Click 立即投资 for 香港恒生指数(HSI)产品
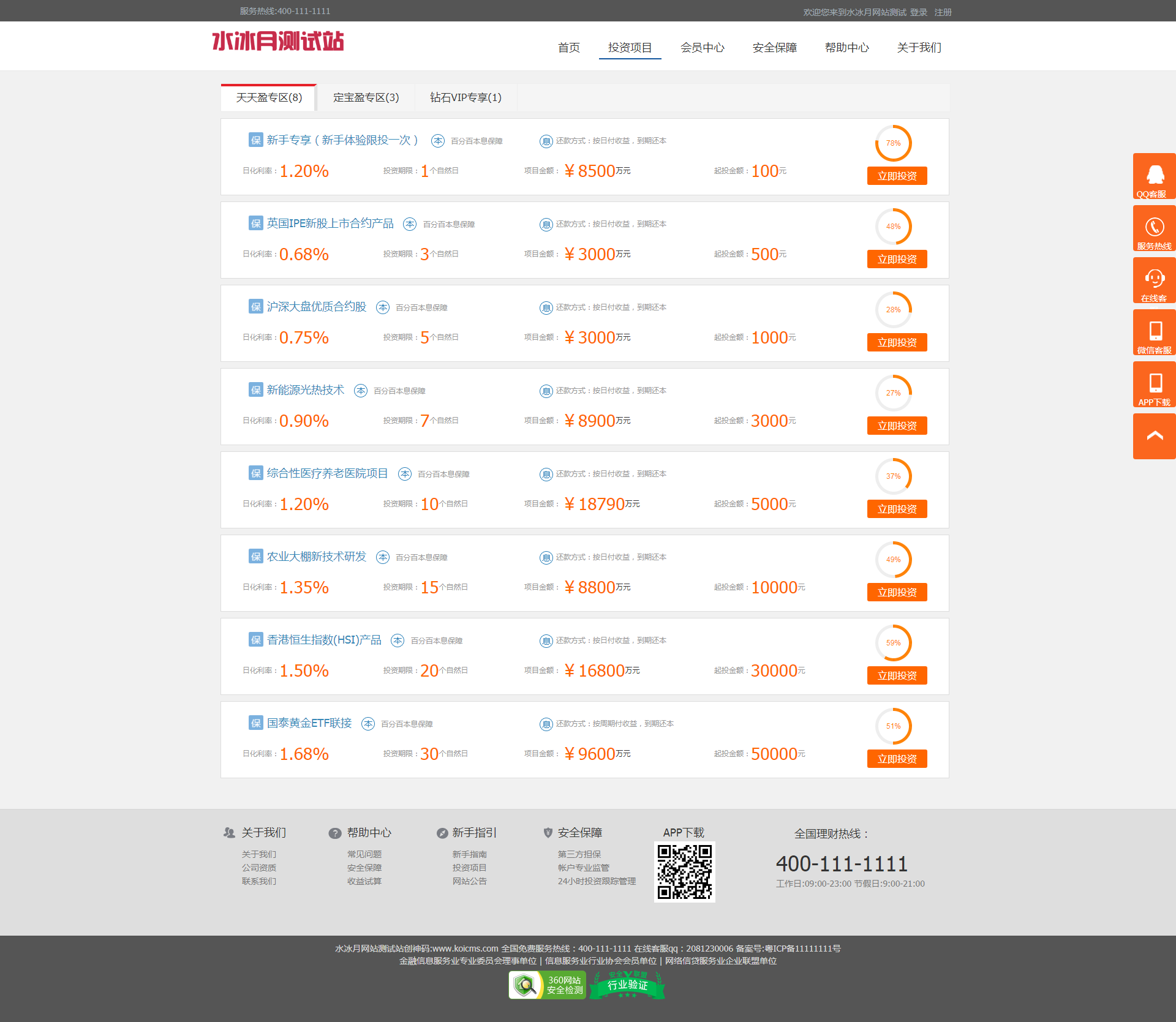The width and height of the screenshot is (1176, 1022). 897,675
